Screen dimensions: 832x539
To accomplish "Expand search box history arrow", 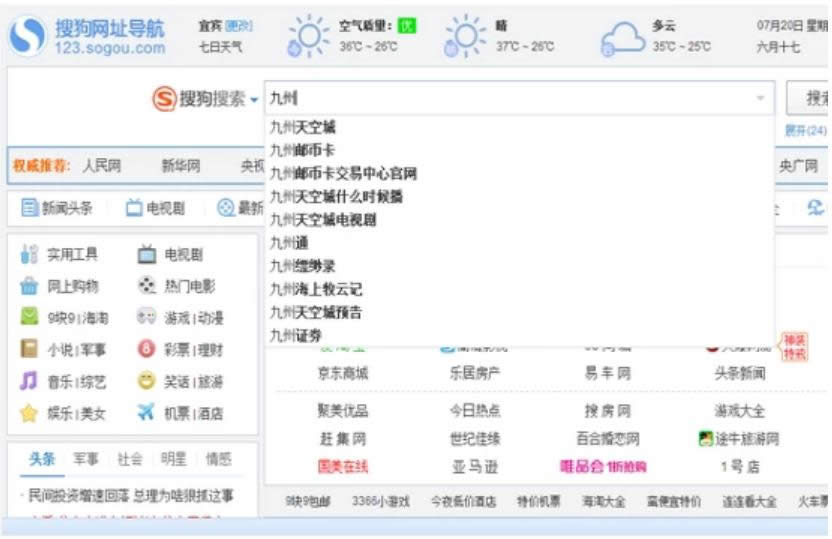I will coord(760,98).
